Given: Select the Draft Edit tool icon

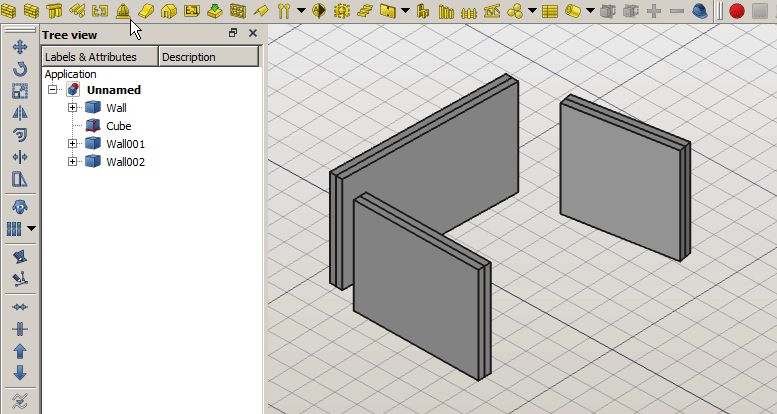Looking at the screenshot, I should [20, 257].
